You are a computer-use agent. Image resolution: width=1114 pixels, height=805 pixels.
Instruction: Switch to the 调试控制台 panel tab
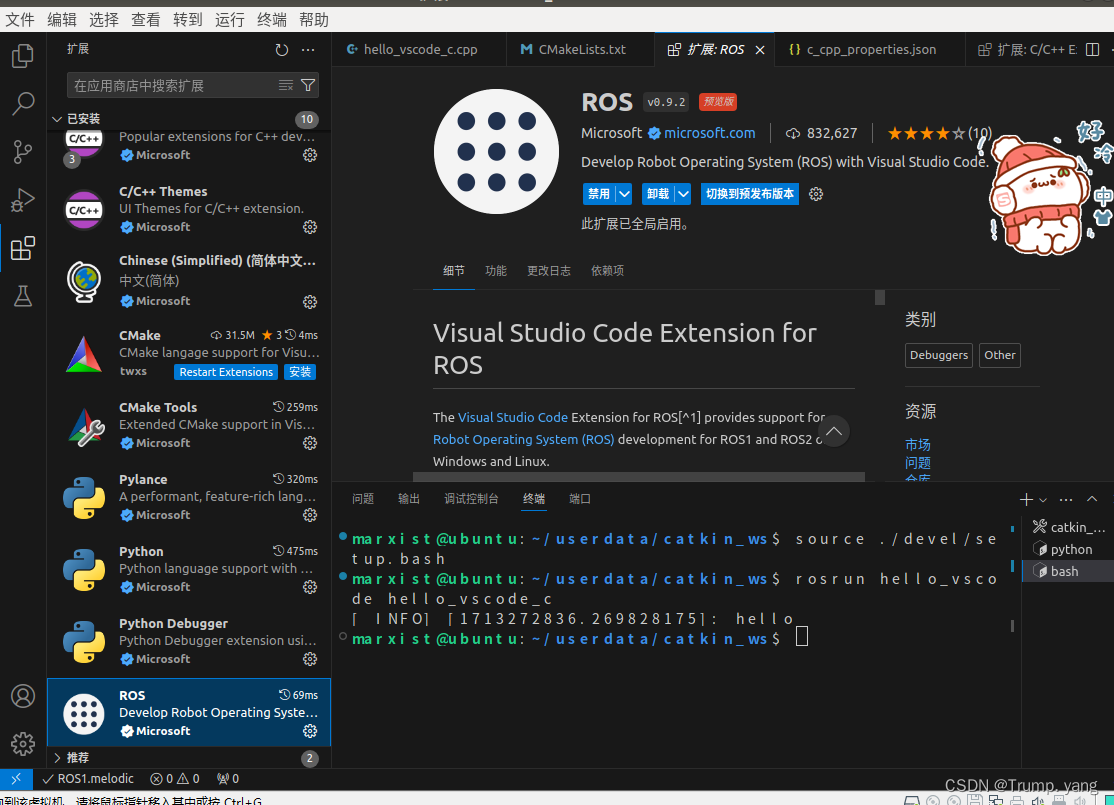point(472,499)
